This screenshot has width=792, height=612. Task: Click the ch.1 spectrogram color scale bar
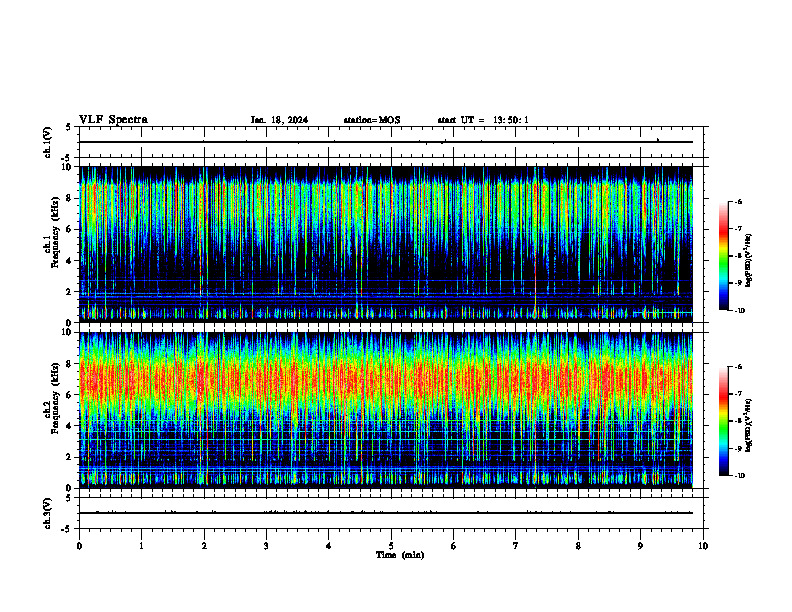[x=723, y=256]
